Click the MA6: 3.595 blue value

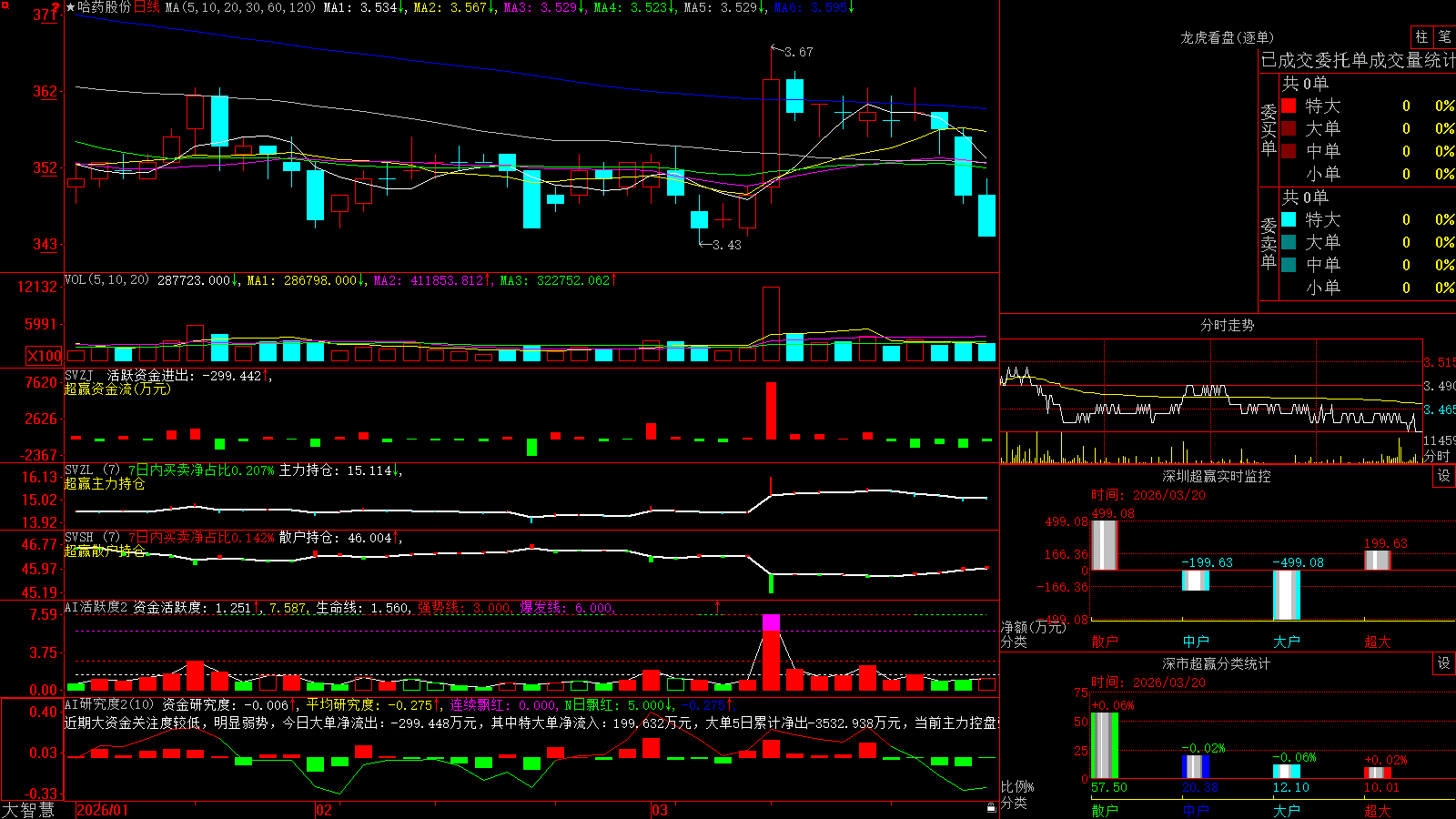813,7
